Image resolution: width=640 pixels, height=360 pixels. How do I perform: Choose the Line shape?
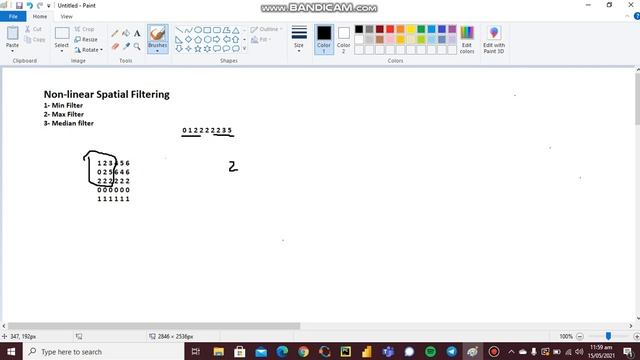pos(179,30)
